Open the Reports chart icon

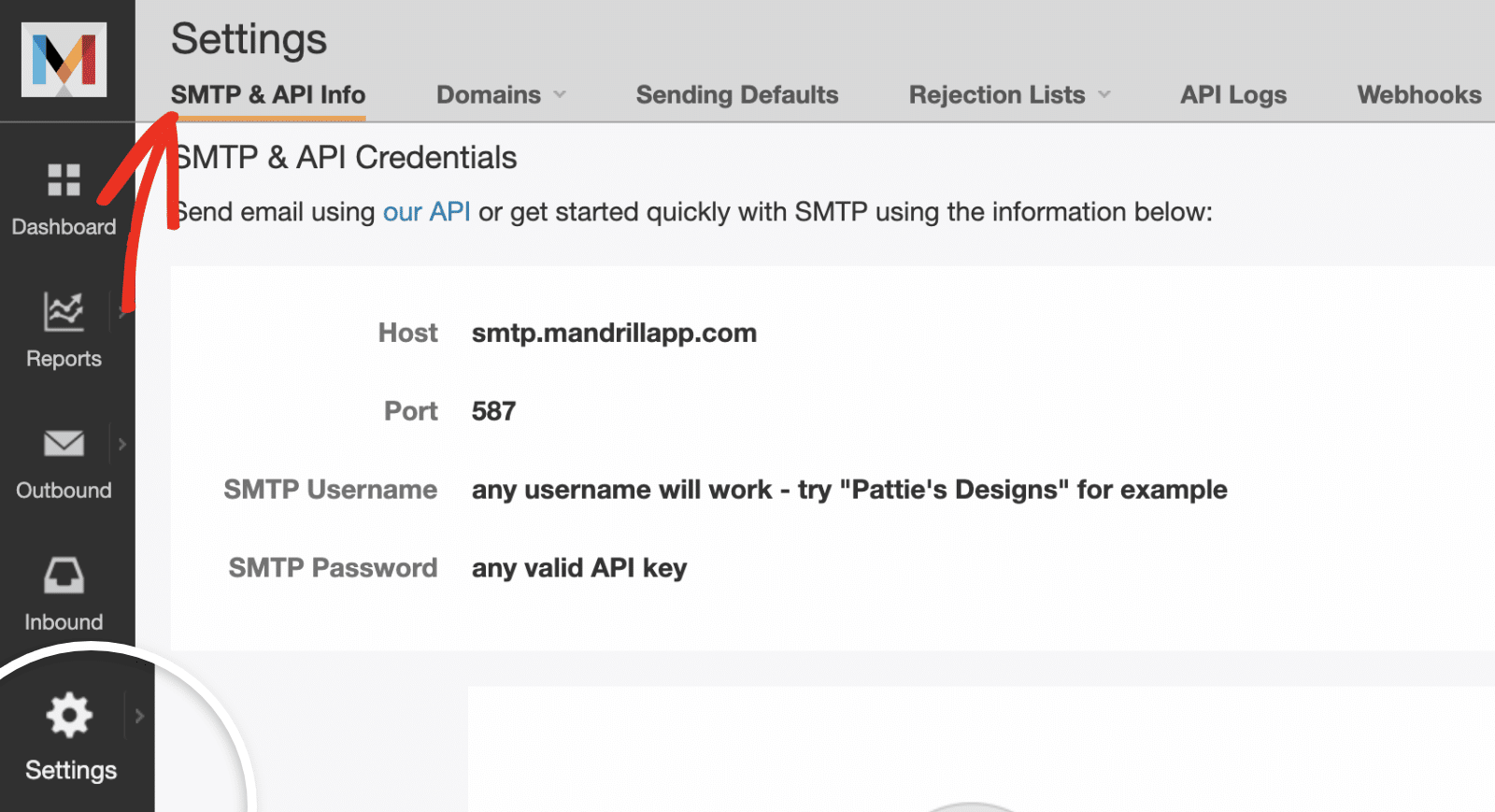pyautogui.click(x=64, y=311)
